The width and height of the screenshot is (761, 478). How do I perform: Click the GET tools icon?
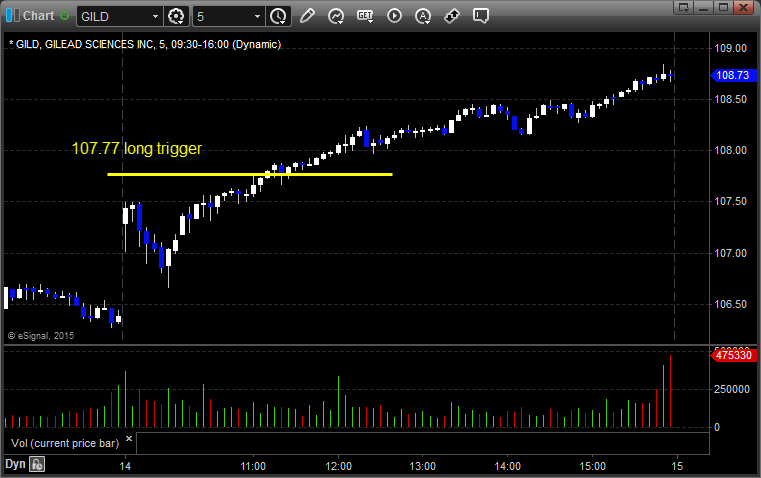(x=365, y=16)
